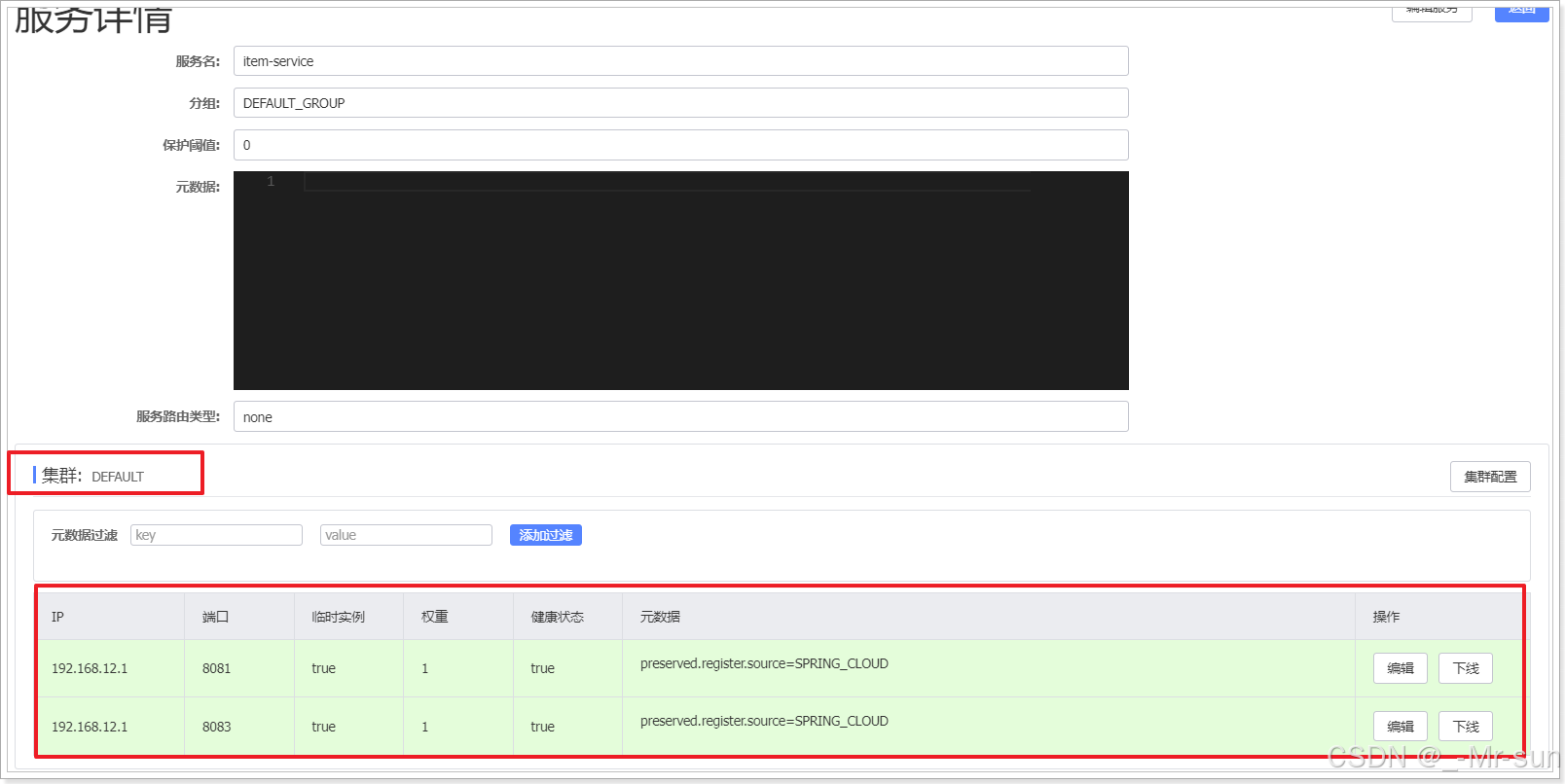The width and height of the screenshot is (1565, 784).
Task: Click the 保护阈值 label
Action: tap(191, 145)
